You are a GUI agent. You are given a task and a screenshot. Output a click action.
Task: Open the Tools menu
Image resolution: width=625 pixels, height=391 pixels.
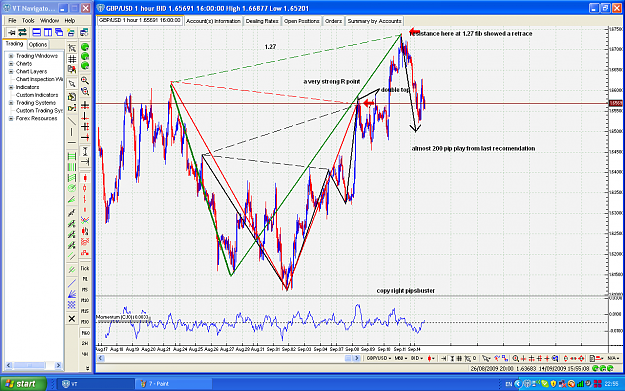tap(28, 20)
